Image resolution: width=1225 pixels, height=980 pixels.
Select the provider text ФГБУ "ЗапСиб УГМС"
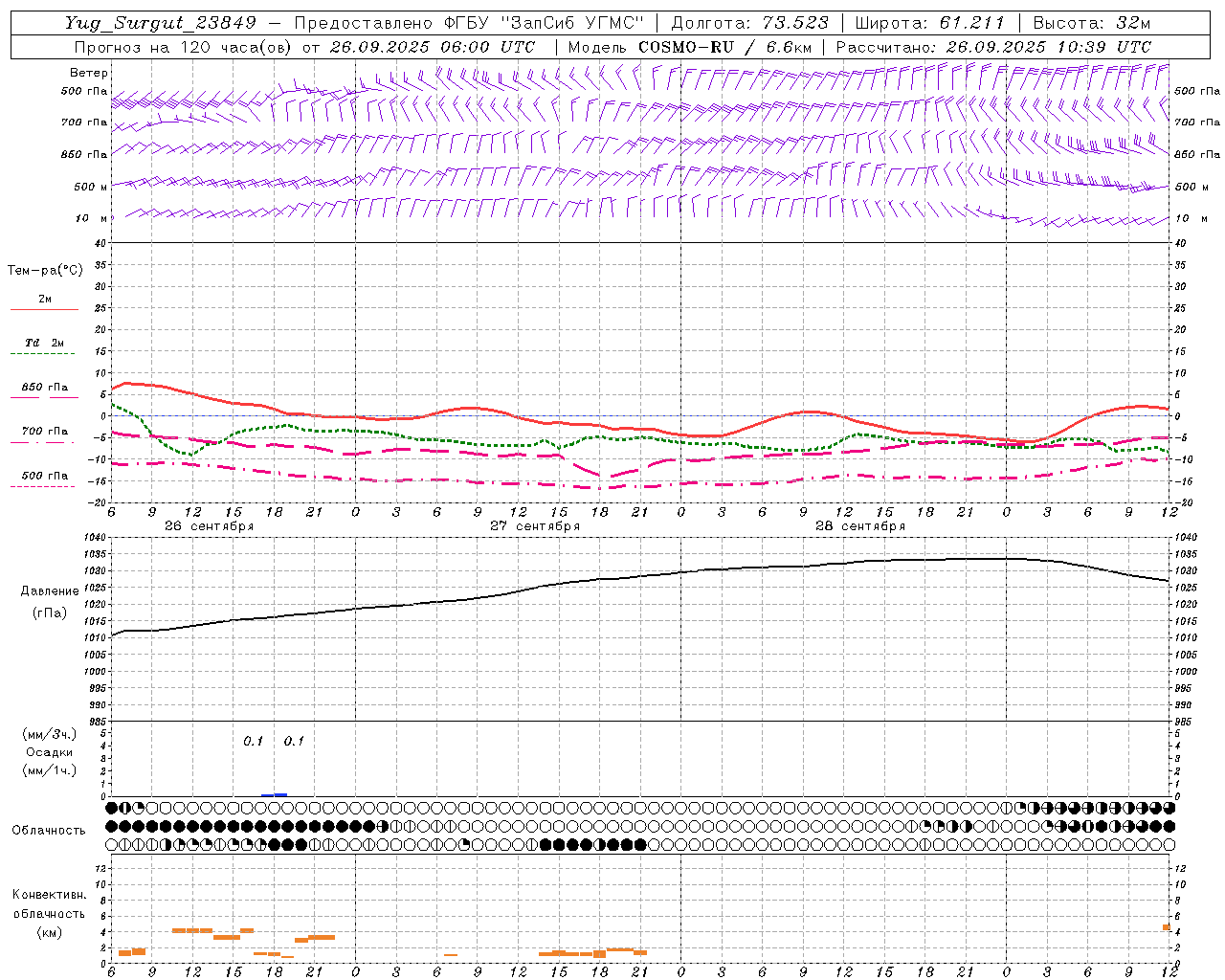[545, 23]
